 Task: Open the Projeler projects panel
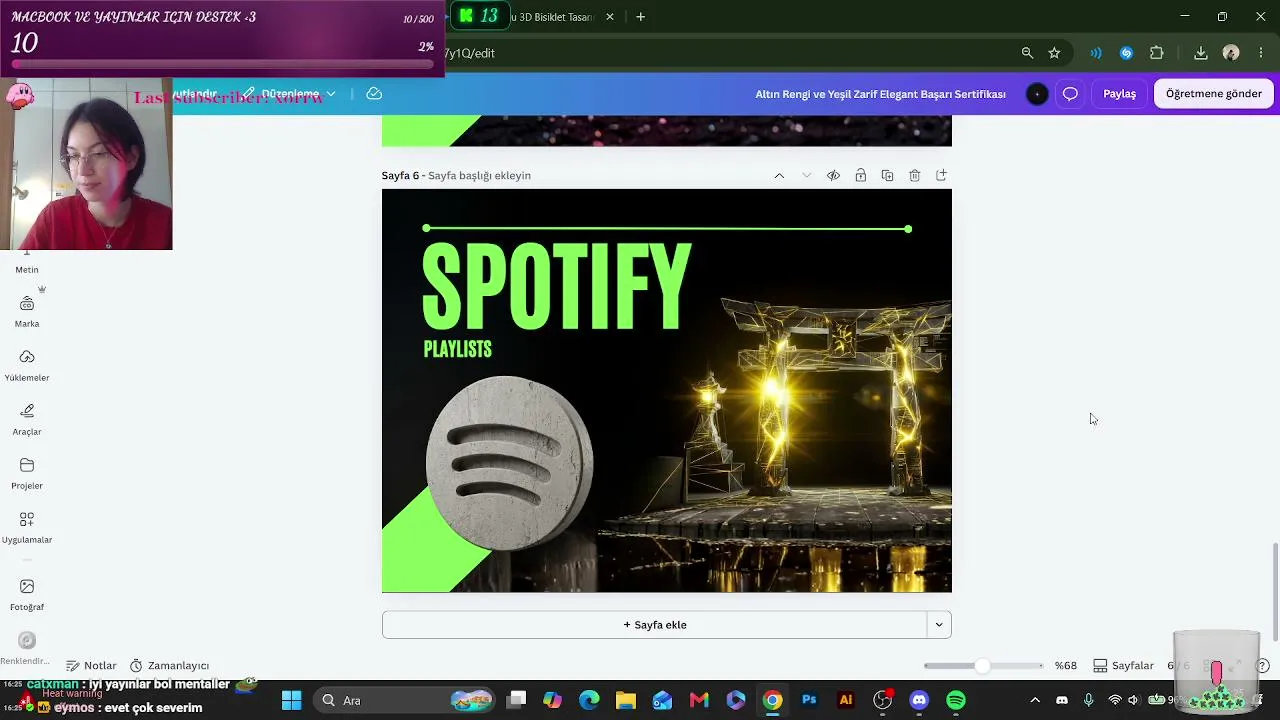(x=27, y=473)
